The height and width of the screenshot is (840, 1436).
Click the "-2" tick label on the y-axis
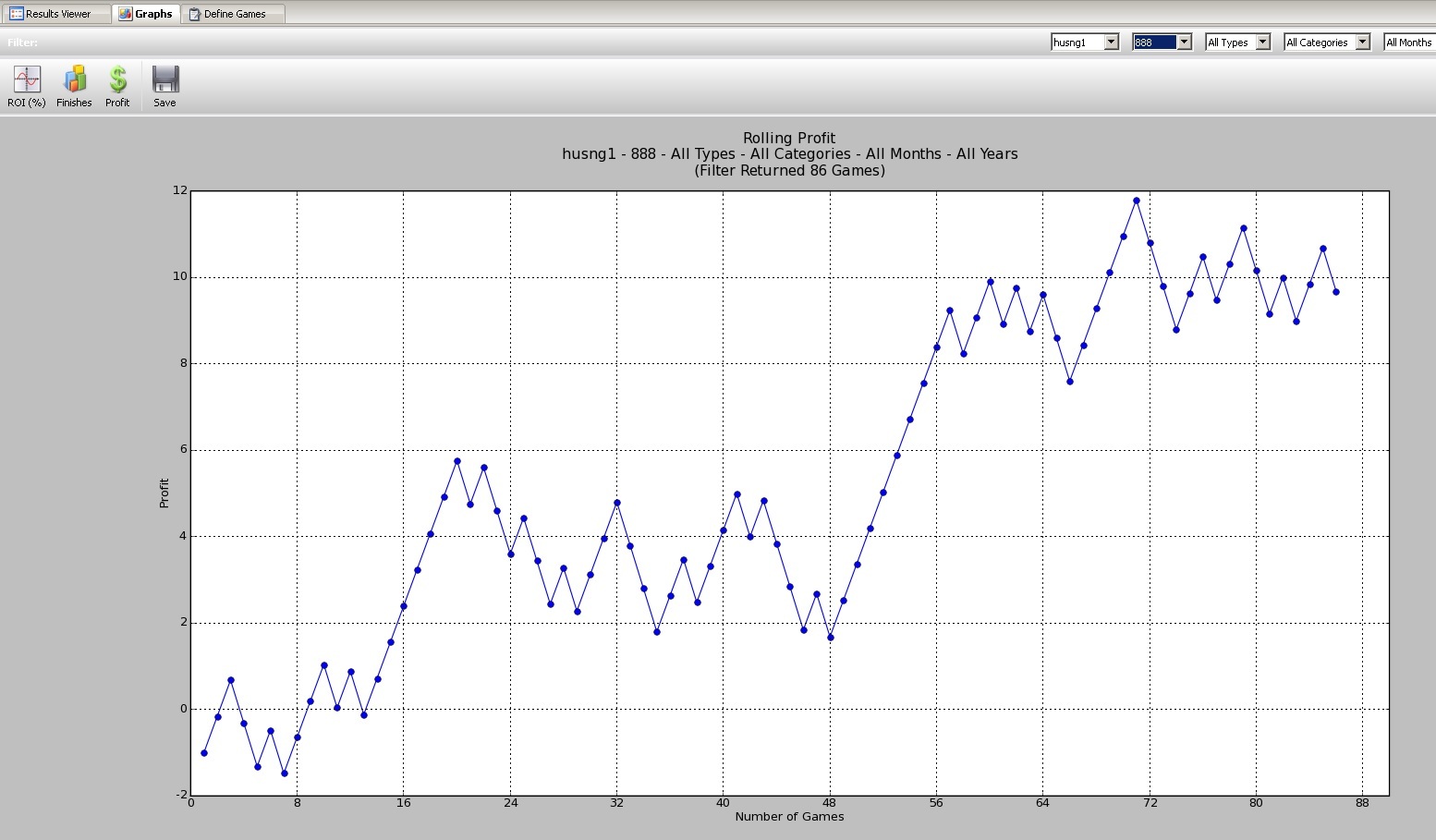[180, 795]
